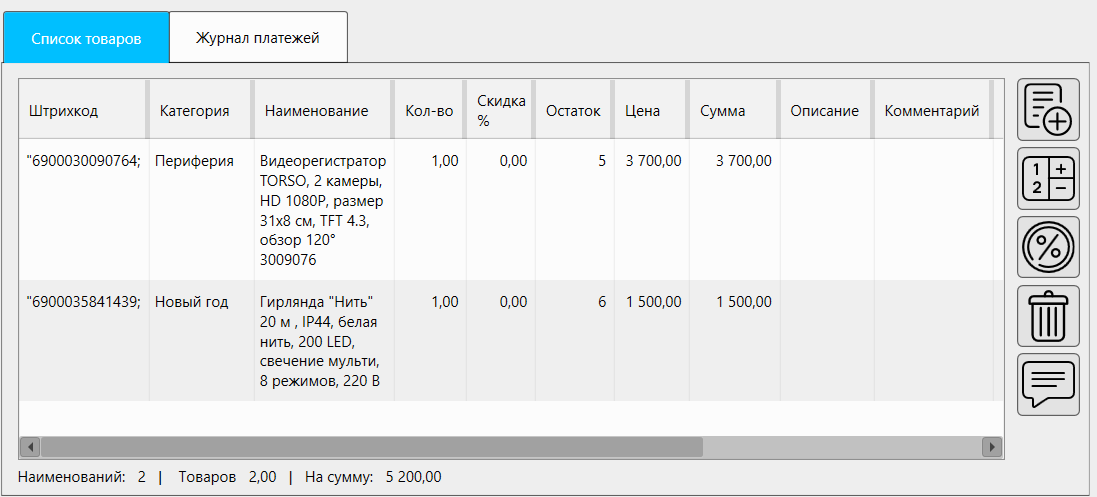The width and height of the screenshot is (1097, 497).
Task: Switch to the Журнал платежей tab
Action: (x=258, y=38)
